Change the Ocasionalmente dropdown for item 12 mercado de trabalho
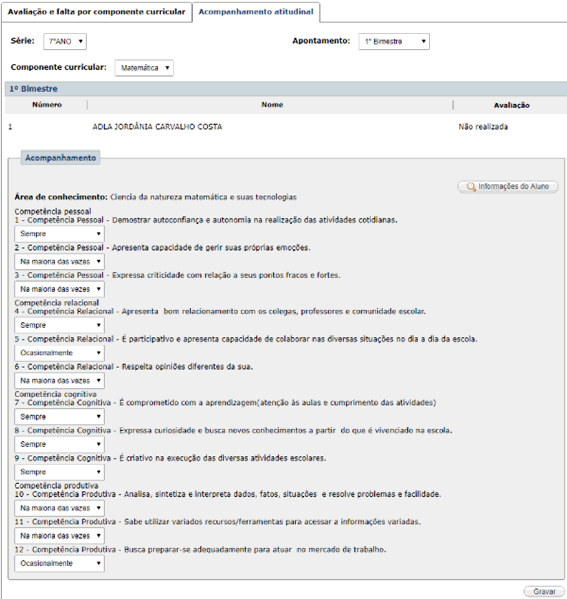Viewport: 567px width, 599px height. point(60,563)
